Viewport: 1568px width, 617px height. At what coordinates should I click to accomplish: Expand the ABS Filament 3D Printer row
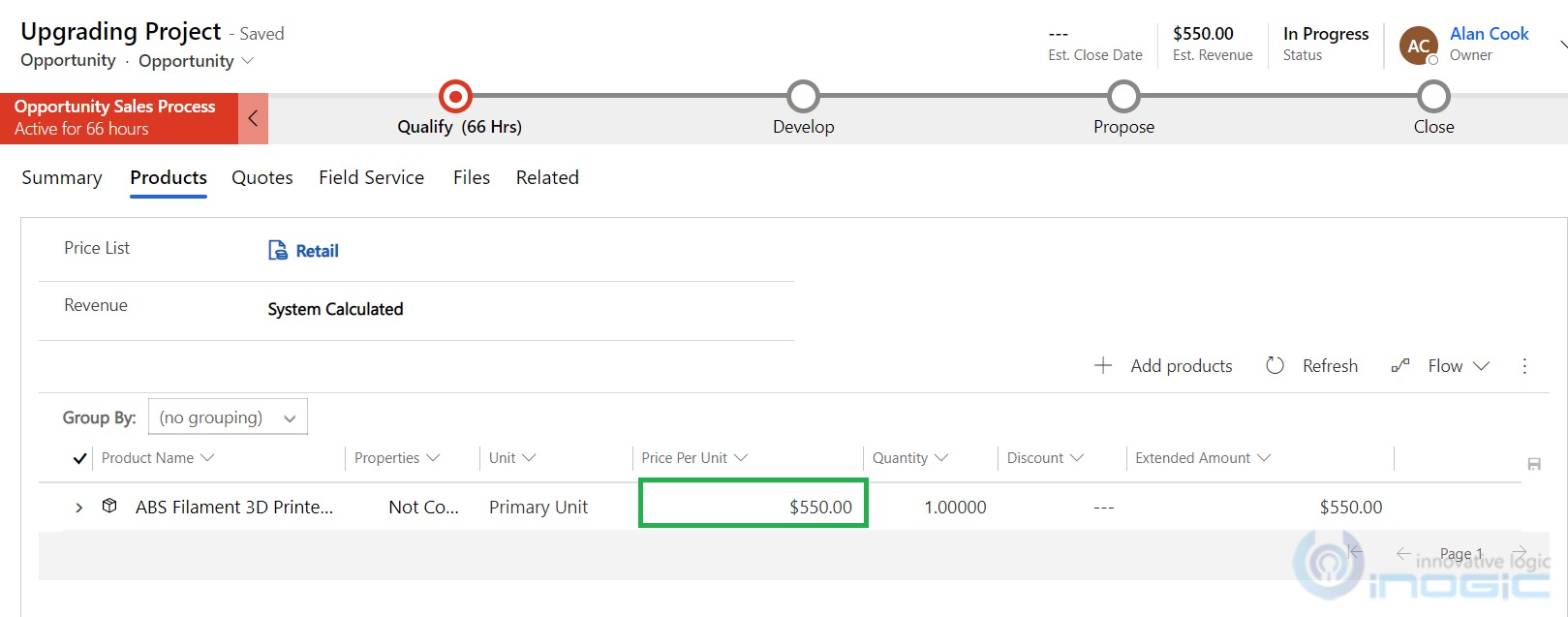click(x=79, y=508)
